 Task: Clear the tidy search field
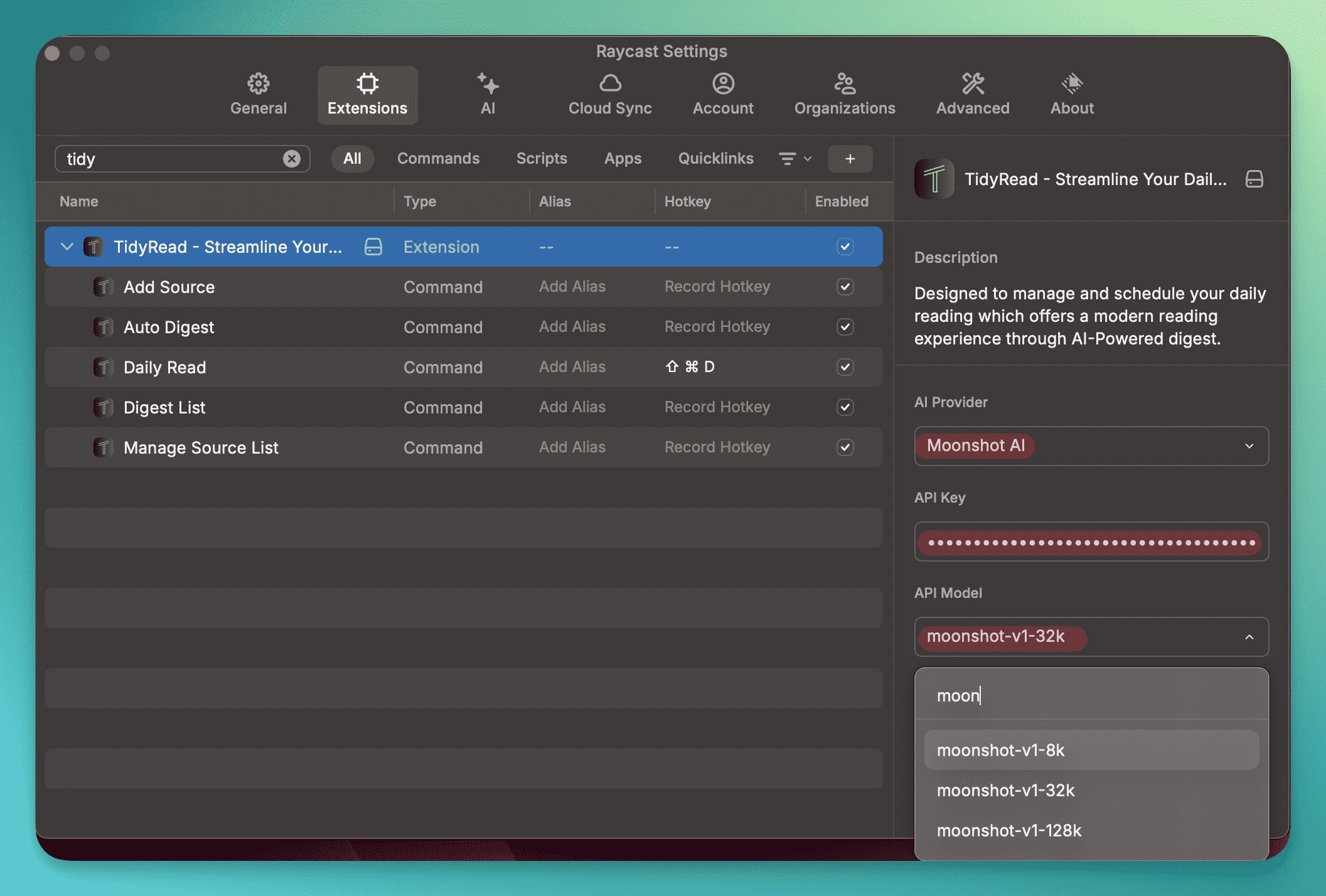[x=291, y=159]
